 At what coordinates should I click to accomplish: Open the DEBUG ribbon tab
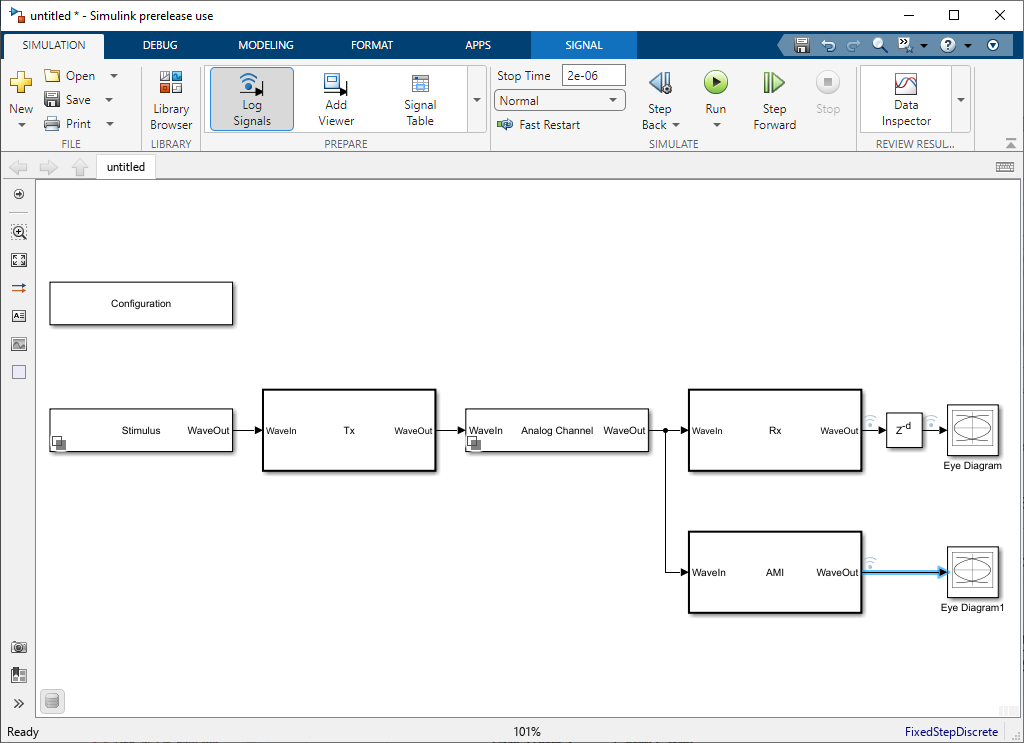coord(160,45)
